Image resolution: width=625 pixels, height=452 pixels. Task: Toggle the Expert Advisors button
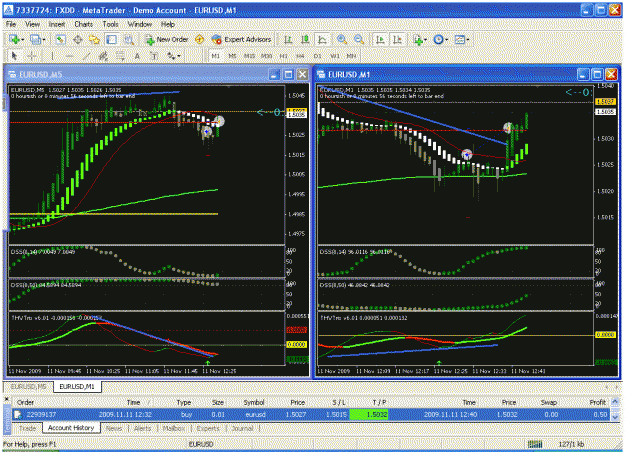tap(242, 39)
